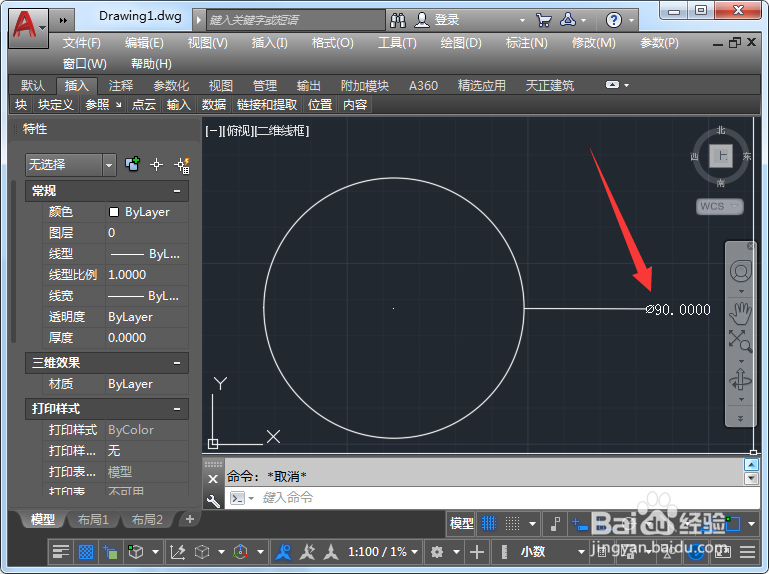
Task: Open the AutoCAD application menu button
Action: point(28,28)
